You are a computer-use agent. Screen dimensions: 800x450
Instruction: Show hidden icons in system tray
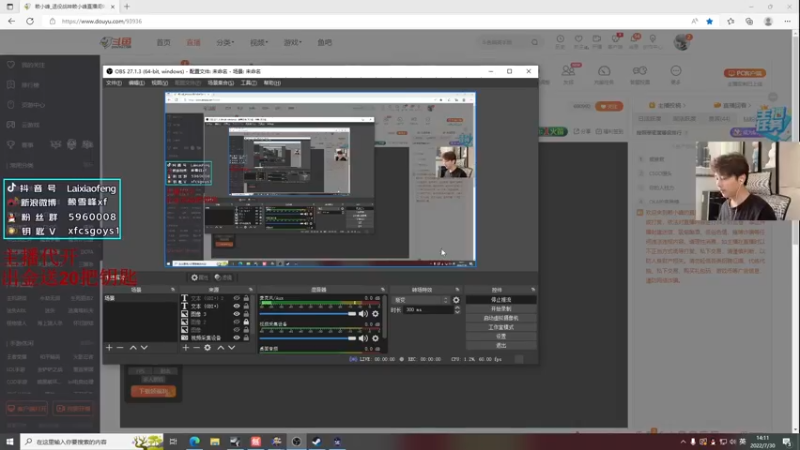(683, 442)
